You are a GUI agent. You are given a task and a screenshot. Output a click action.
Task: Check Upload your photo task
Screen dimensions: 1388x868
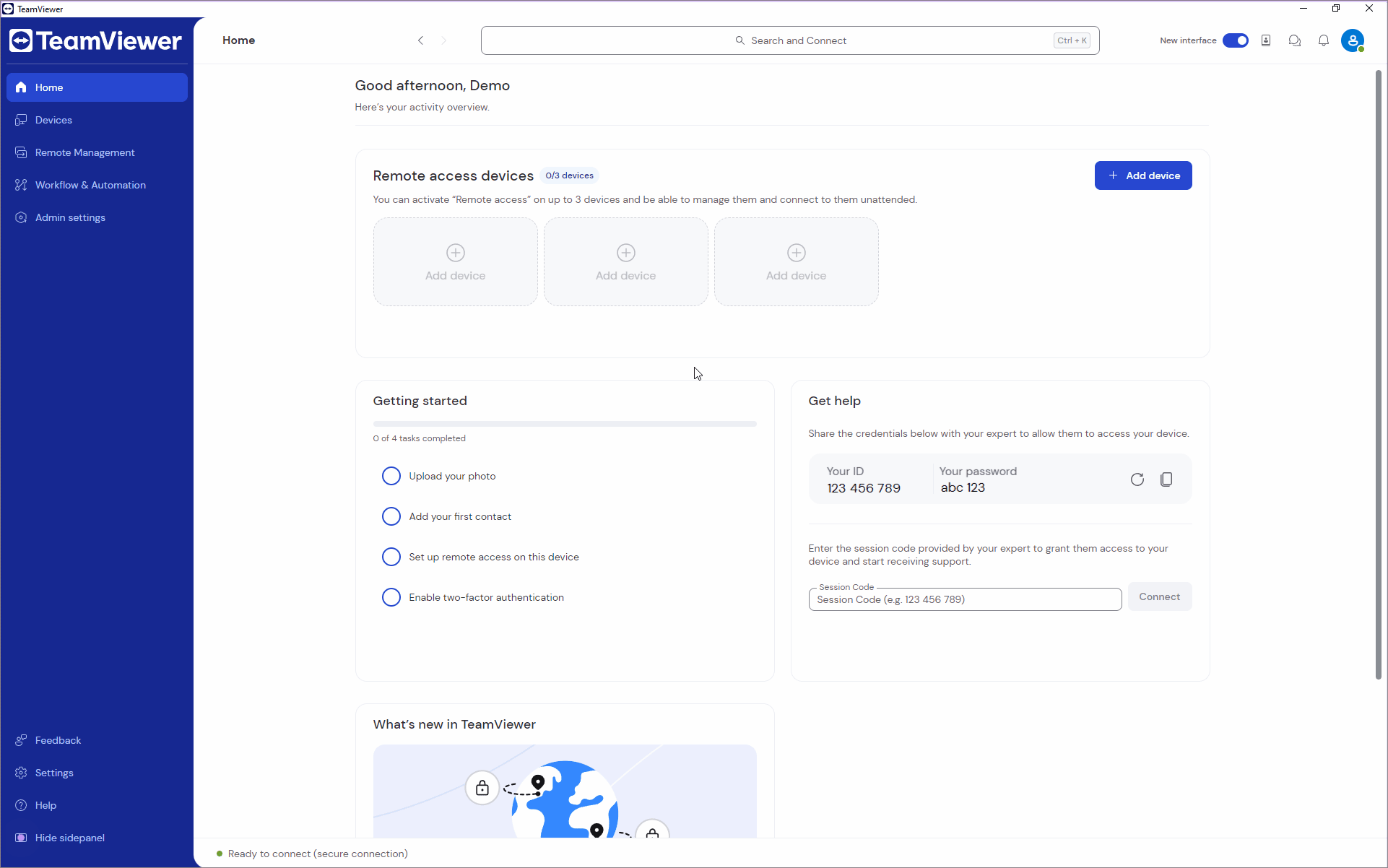(x=391, y=476)
